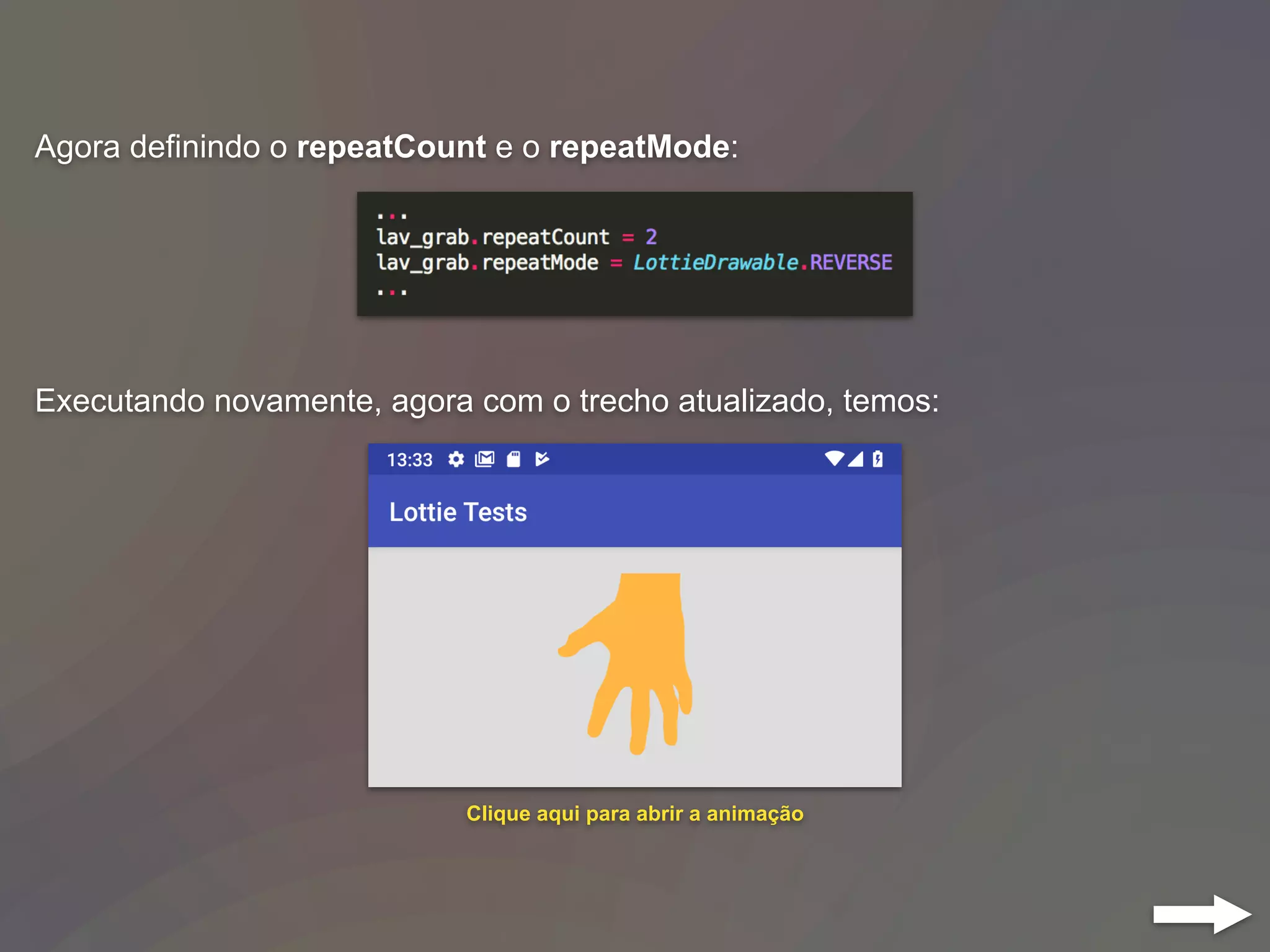
Task: Click the 13:33 clock text
Action: tap(409, 460)
